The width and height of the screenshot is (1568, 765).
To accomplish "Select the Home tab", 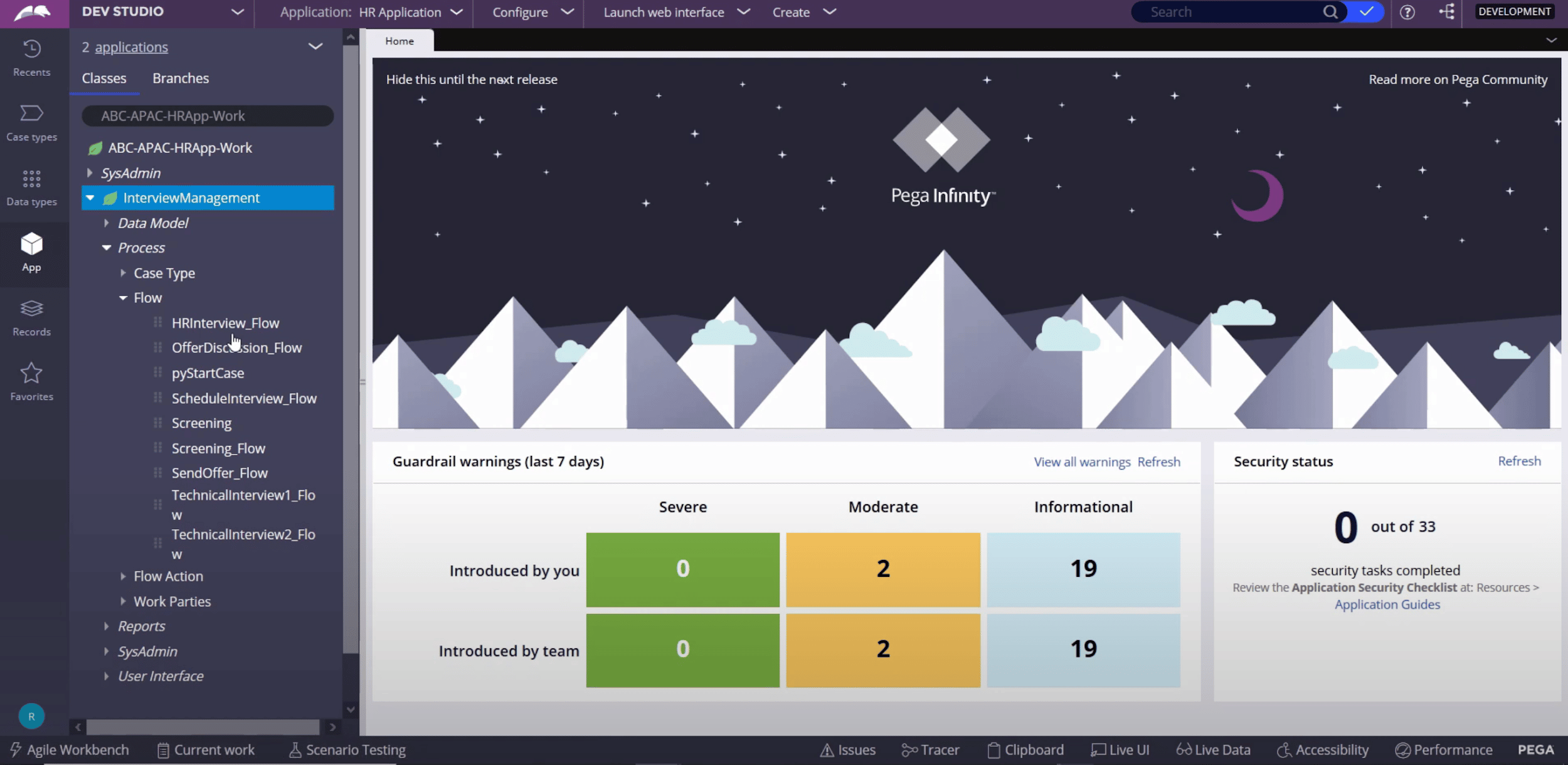I will (x=400, y=41).
